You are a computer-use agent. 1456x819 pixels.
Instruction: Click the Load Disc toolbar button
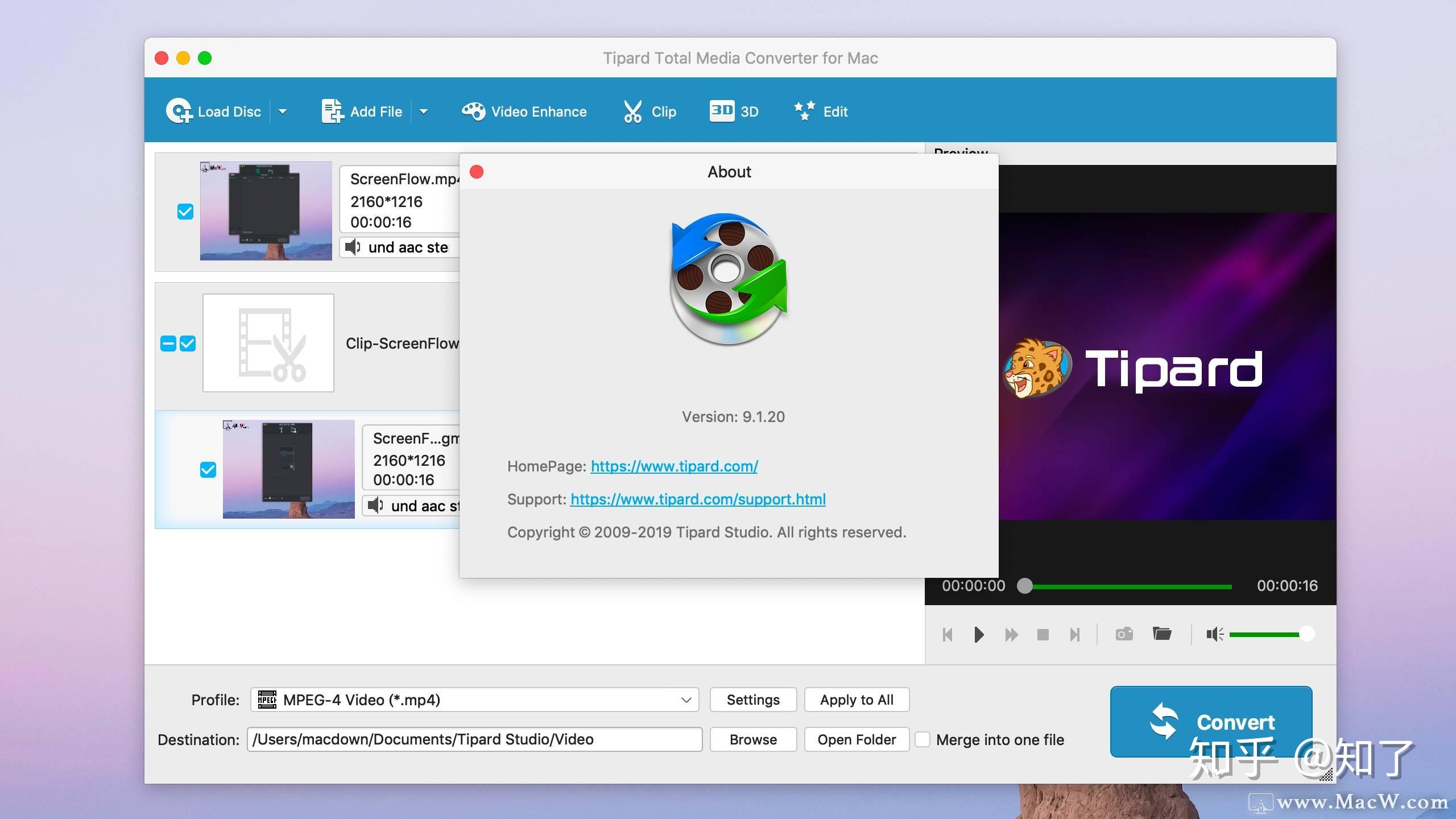(x=213, y=111)
